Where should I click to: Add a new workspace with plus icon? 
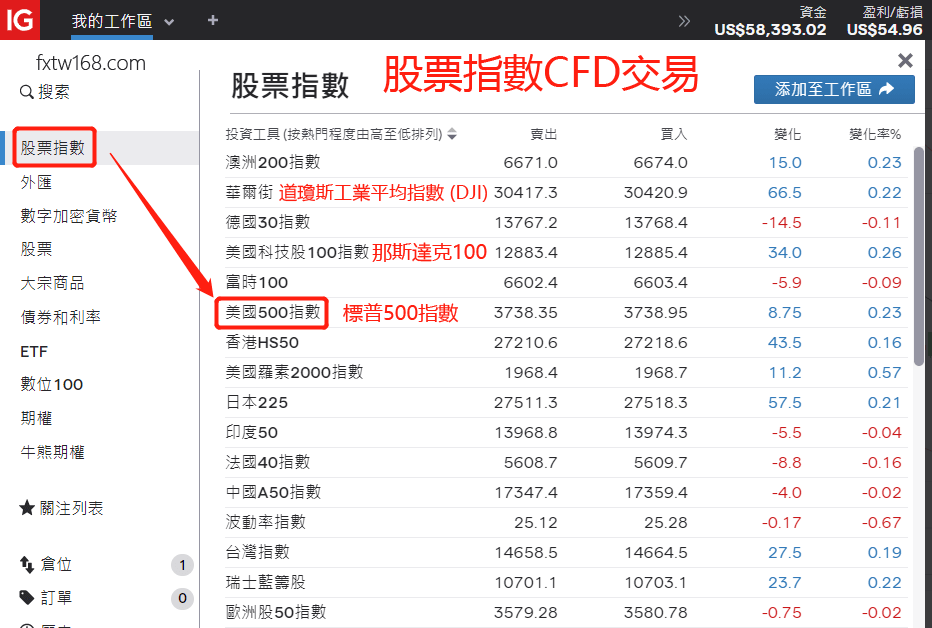(212, 21)
